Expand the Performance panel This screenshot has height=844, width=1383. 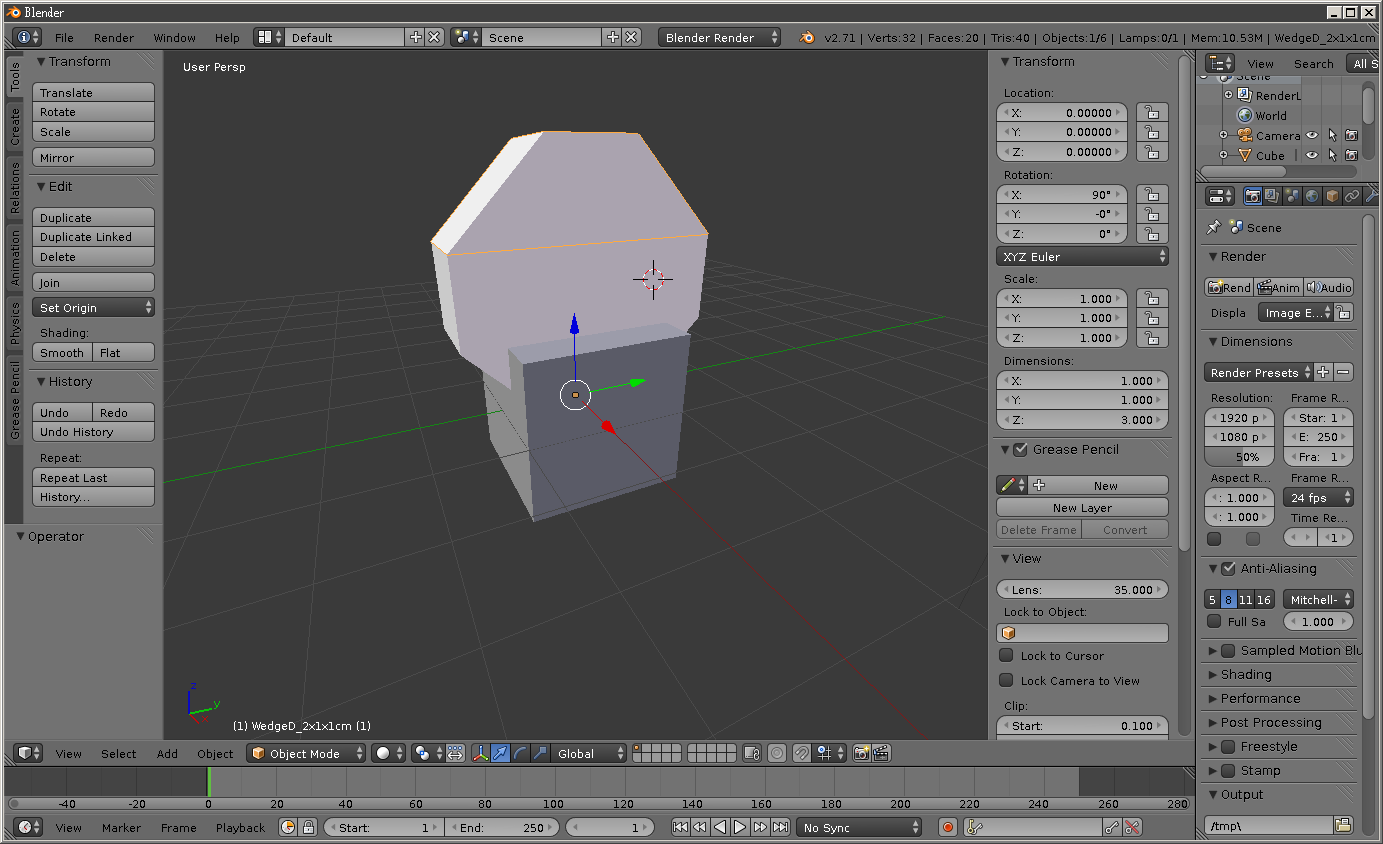(1260, 699)
